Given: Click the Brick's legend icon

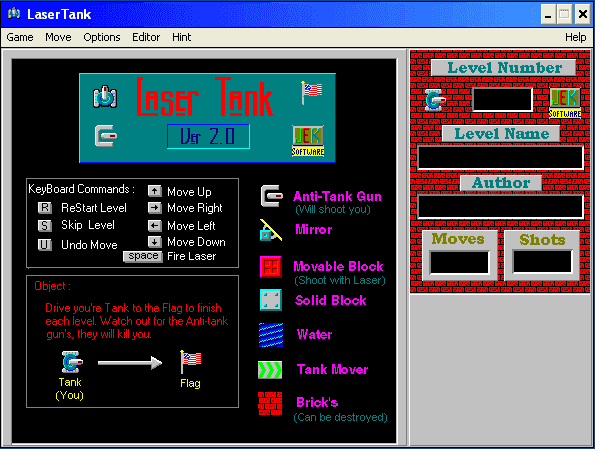Looking at the screenshot, I should (x=270, y=404).
